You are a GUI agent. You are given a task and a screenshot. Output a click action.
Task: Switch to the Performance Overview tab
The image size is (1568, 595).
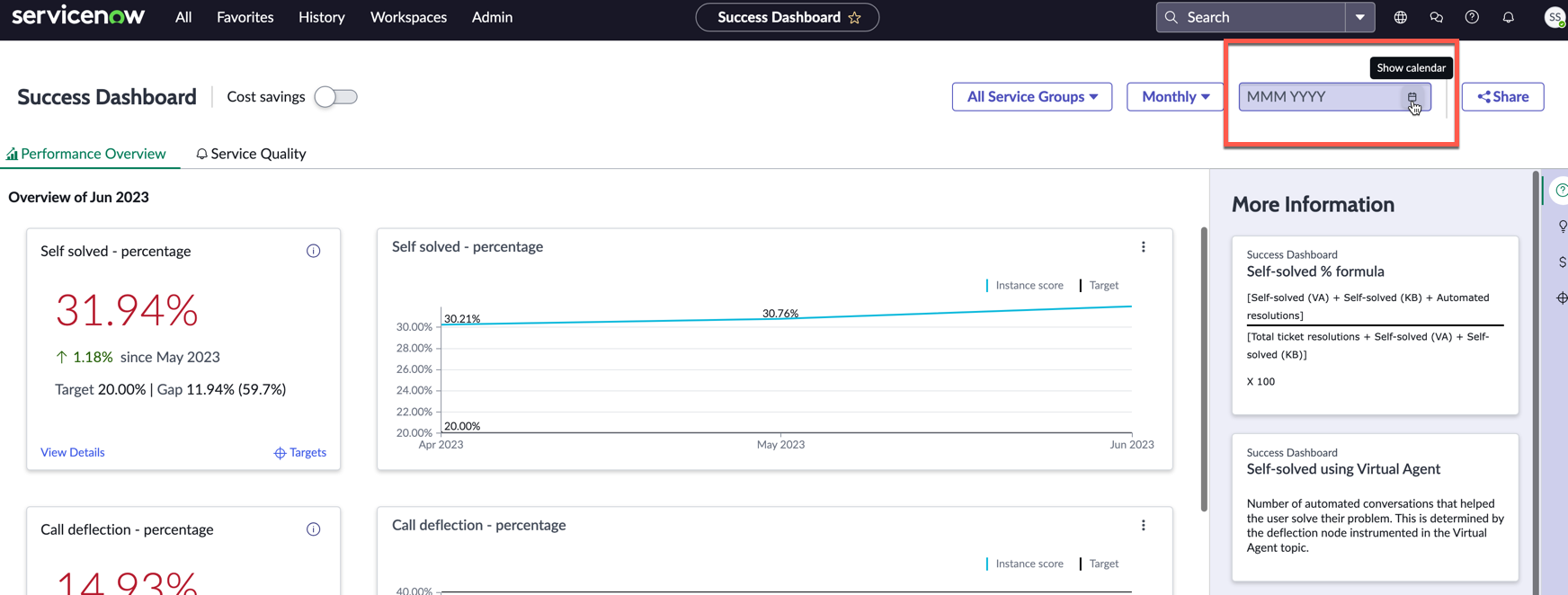click(86, 154)
